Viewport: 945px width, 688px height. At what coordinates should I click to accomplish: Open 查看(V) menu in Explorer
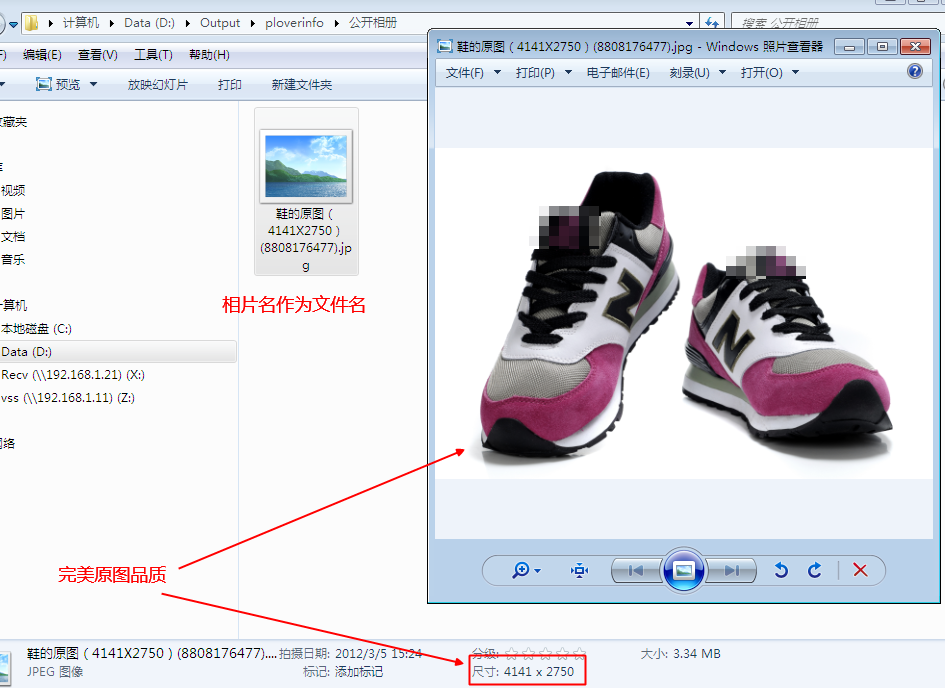98,55
